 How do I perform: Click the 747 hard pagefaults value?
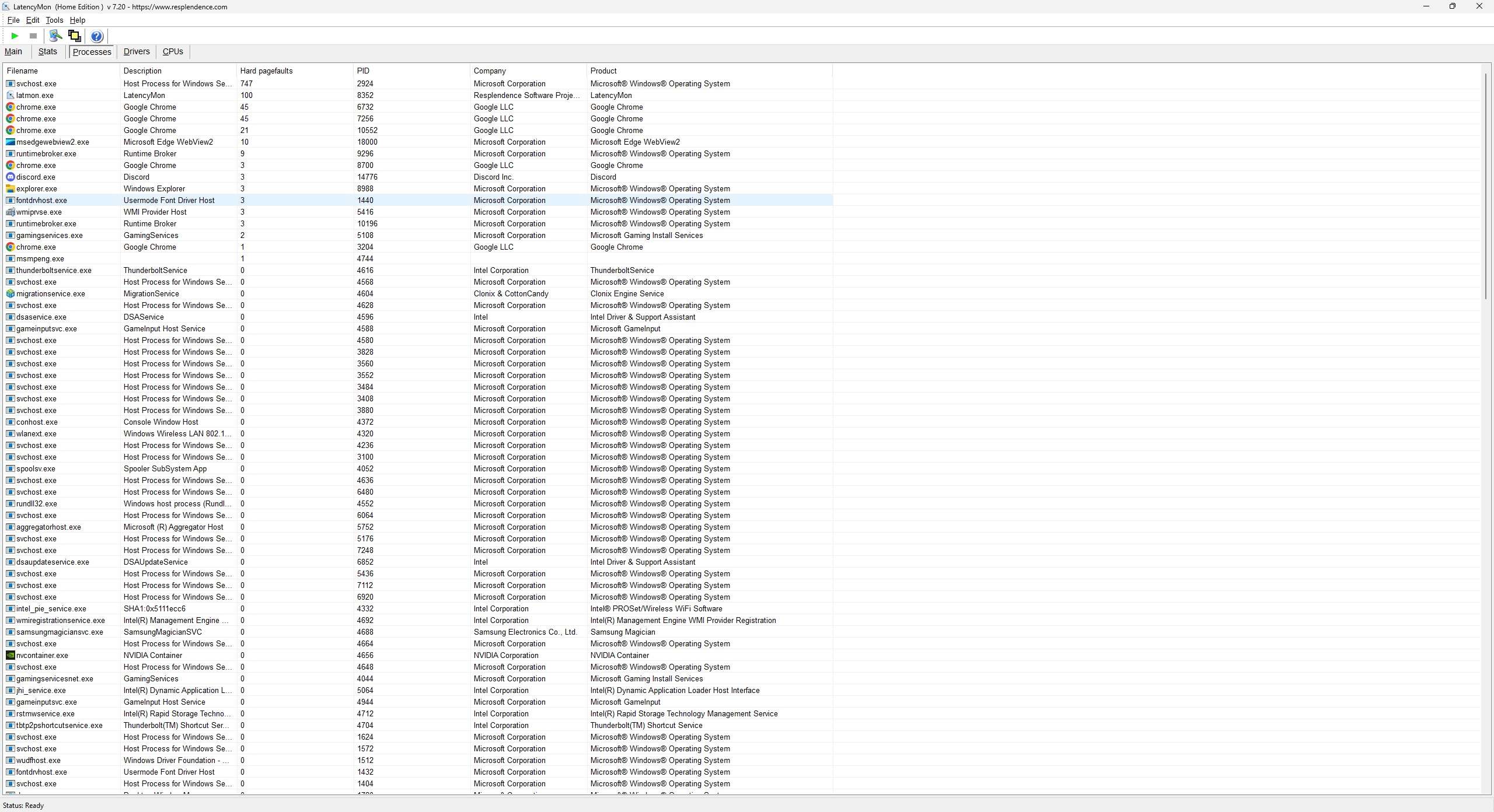click(x=246, y=83)
